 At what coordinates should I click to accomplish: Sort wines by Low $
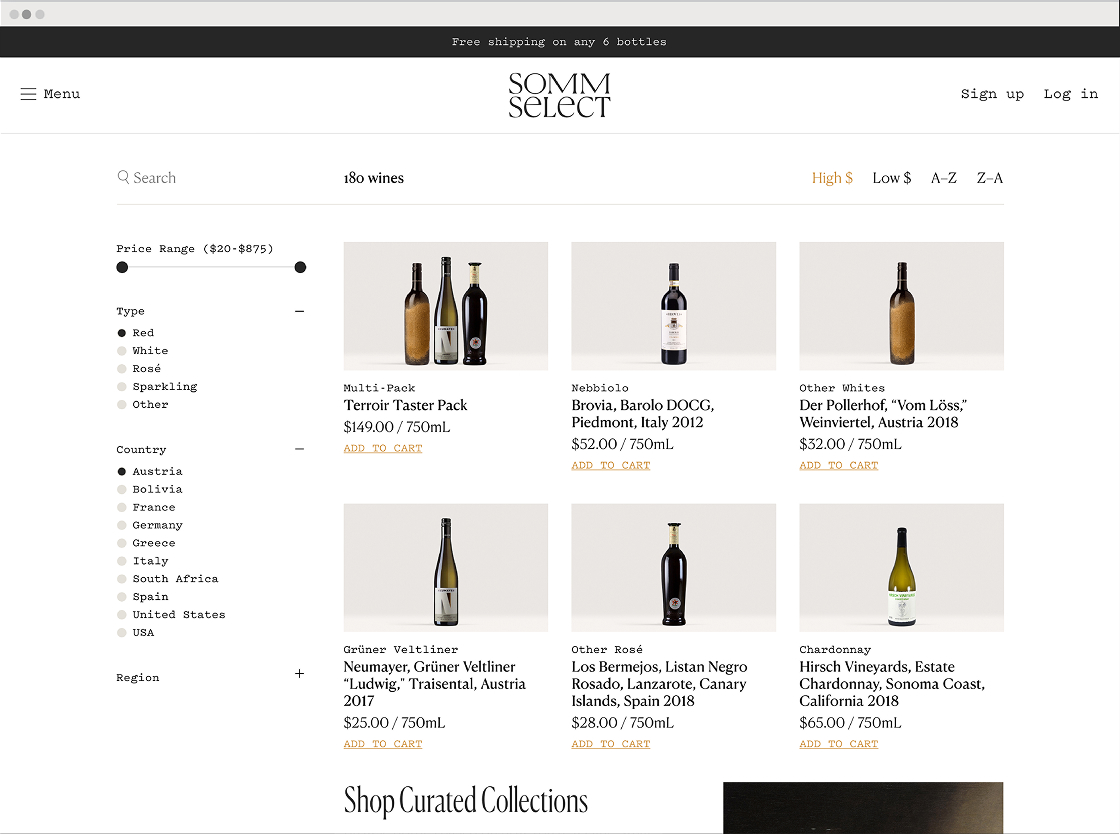(x=891, y=178)
